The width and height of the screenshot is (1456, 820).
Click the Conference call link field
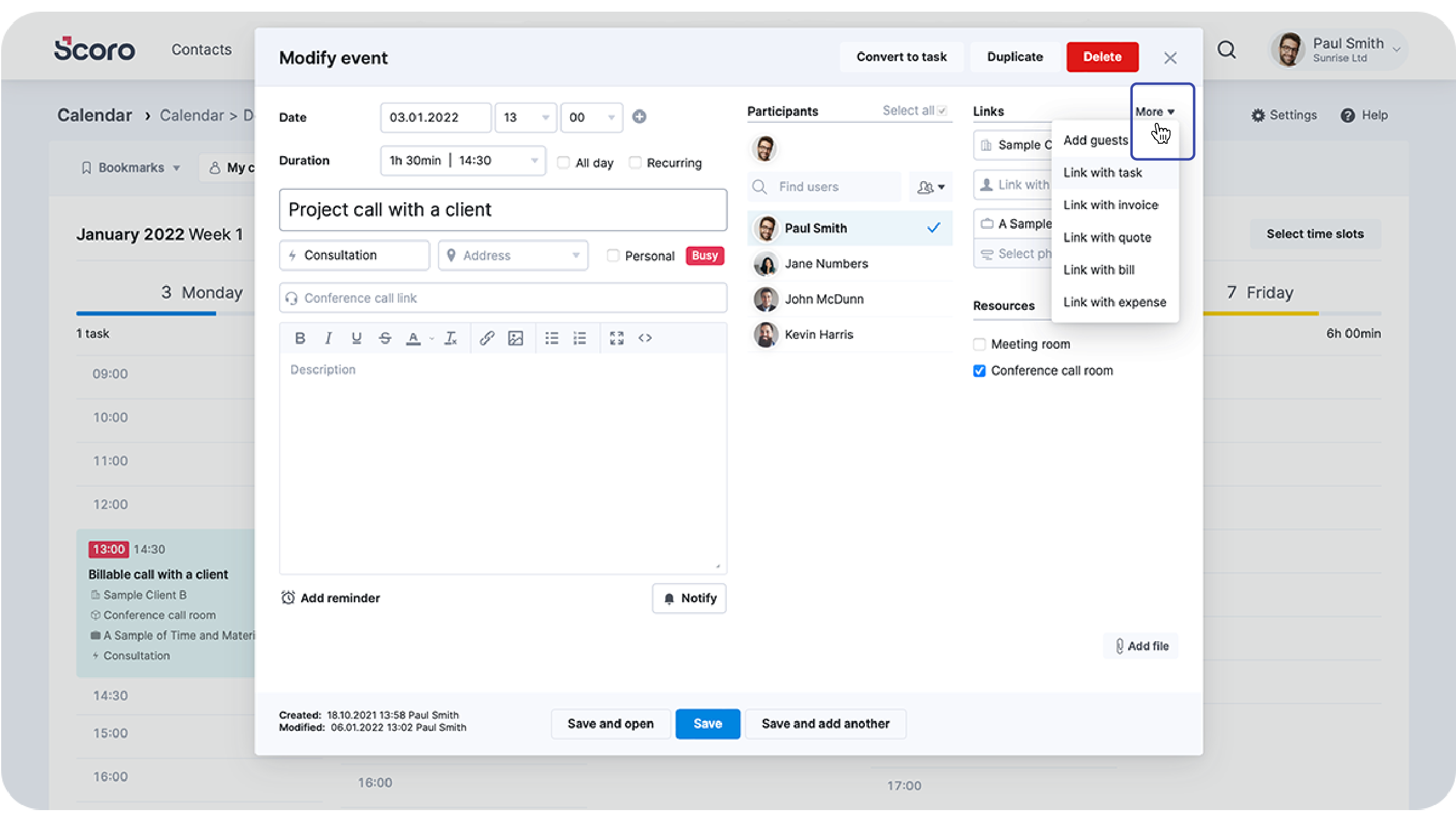[503, 298]
